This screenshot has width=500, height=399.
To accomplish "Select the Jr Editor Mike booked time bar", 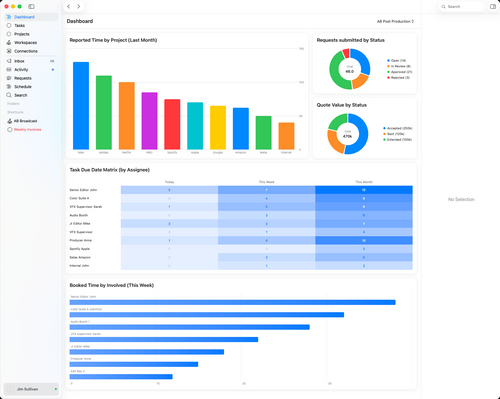I will tap(147, 352).
